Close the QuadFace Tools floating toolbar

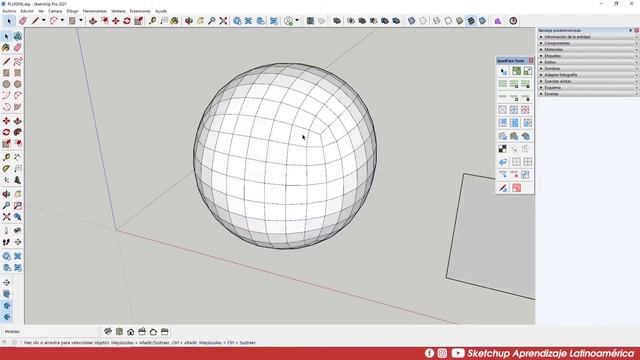pyautogui.click(x=531, y=60)
